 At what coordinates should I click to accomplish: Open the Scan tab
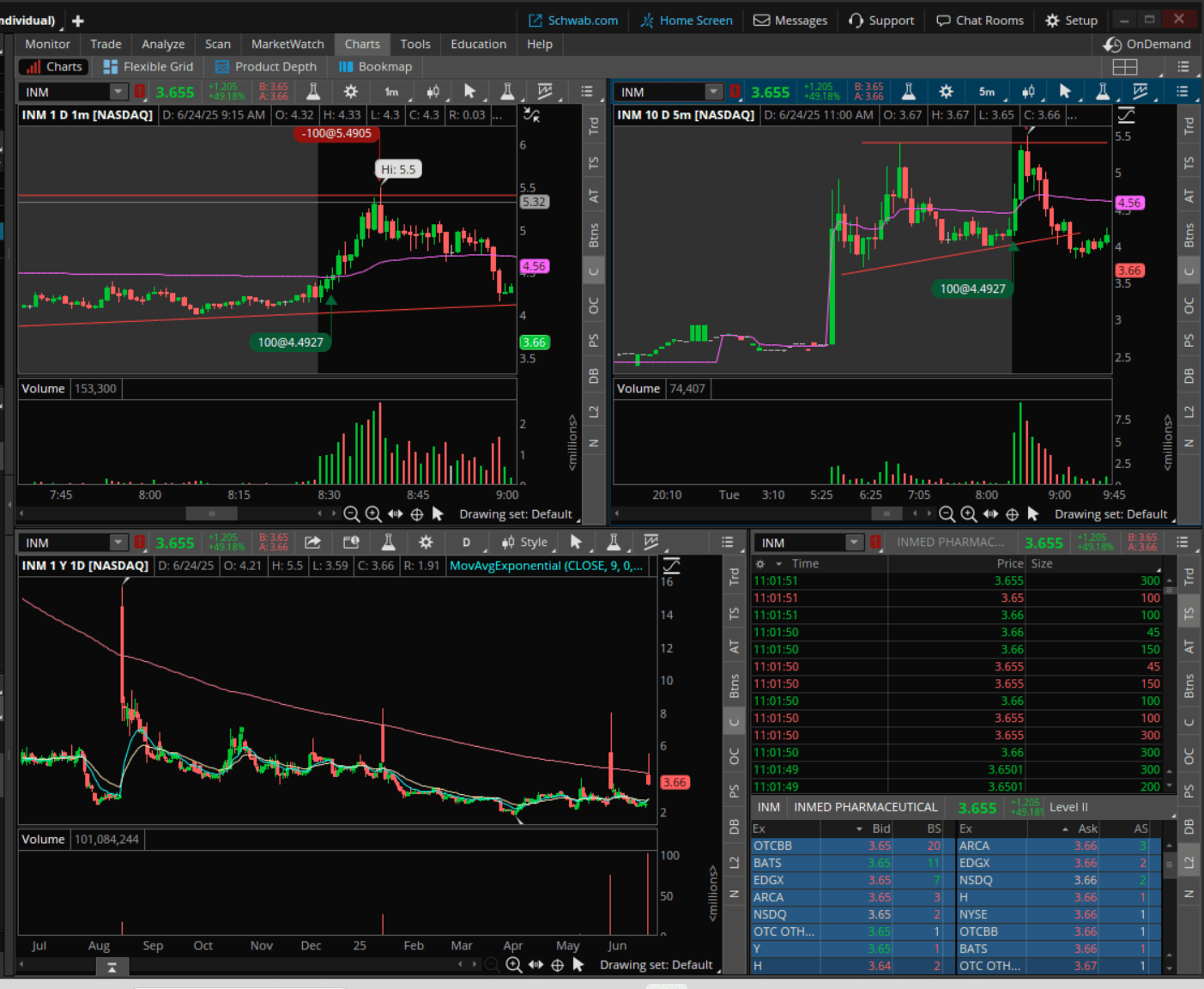click(217, 44)
